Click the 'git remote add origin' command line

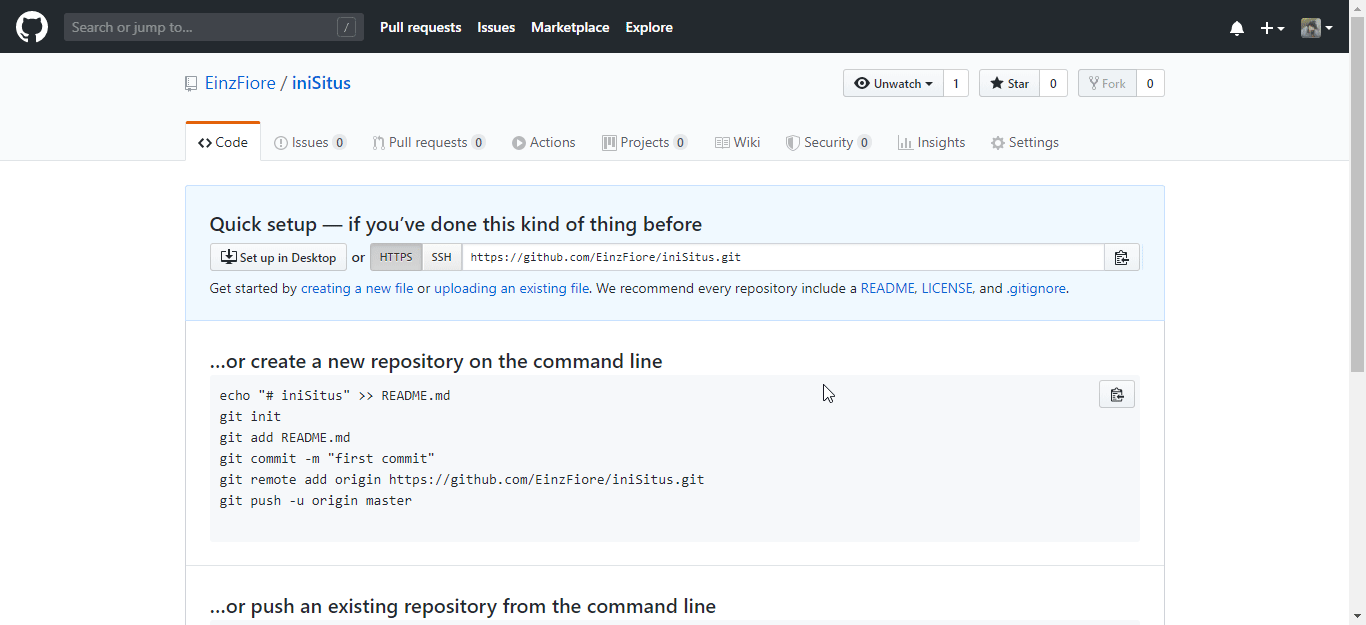pos(462,479)
